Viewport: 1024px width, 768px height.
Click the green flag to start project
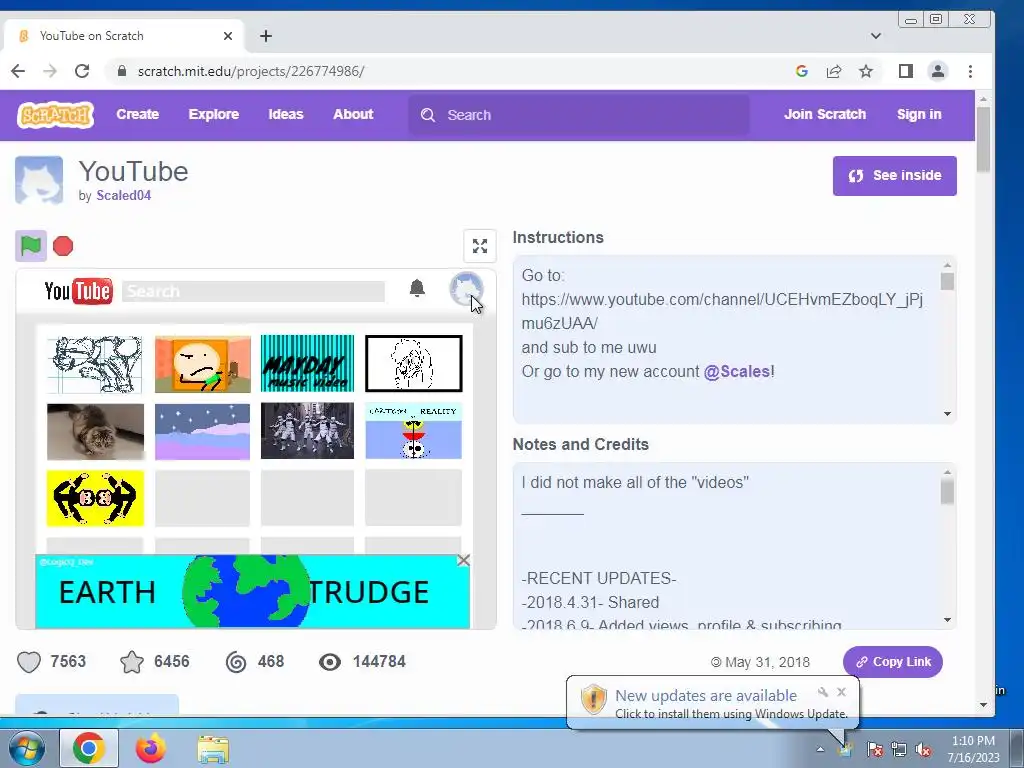click(31, 246)
